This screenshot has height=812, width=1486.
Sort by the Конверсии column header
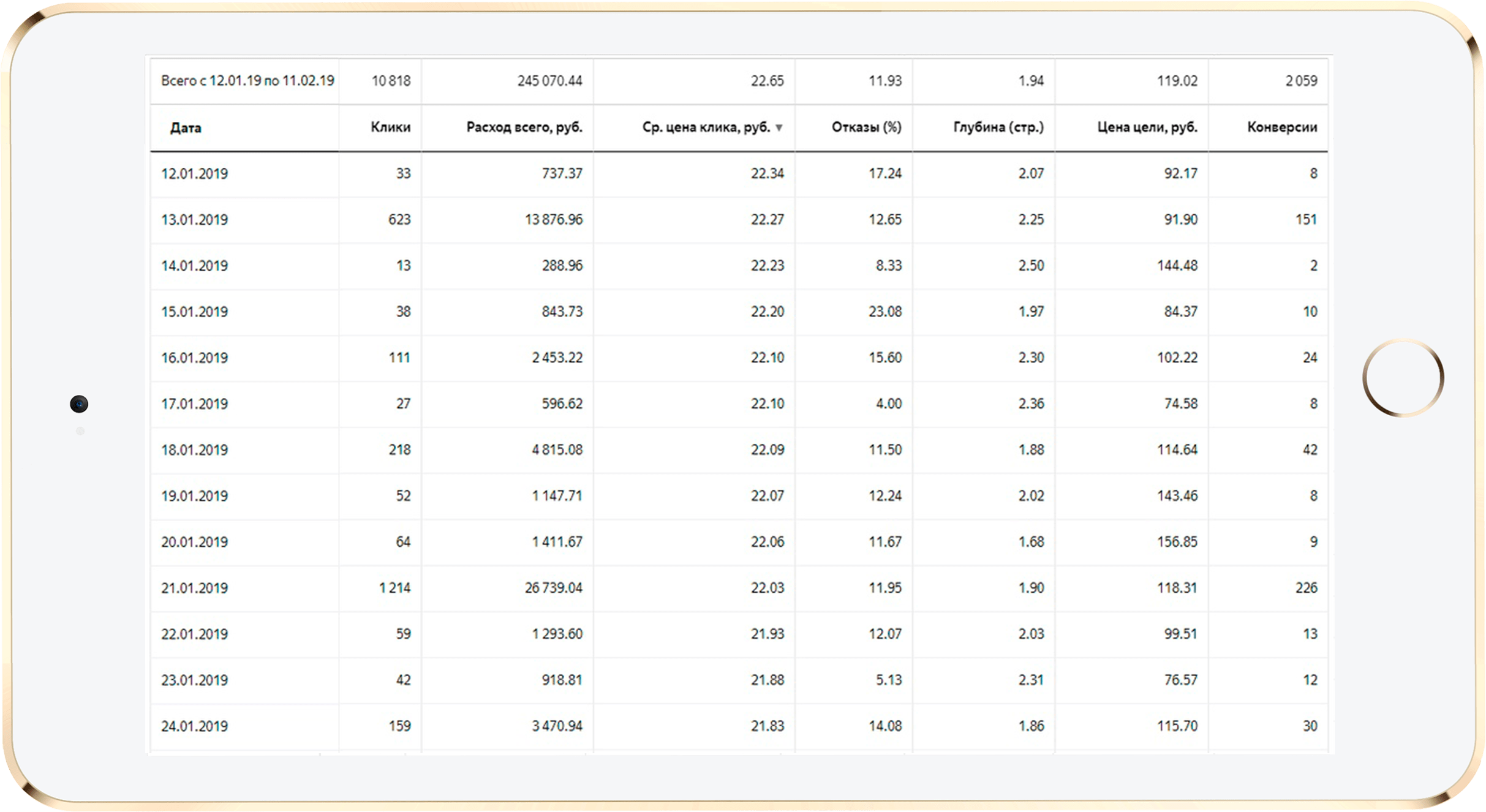pos(1281,127)
